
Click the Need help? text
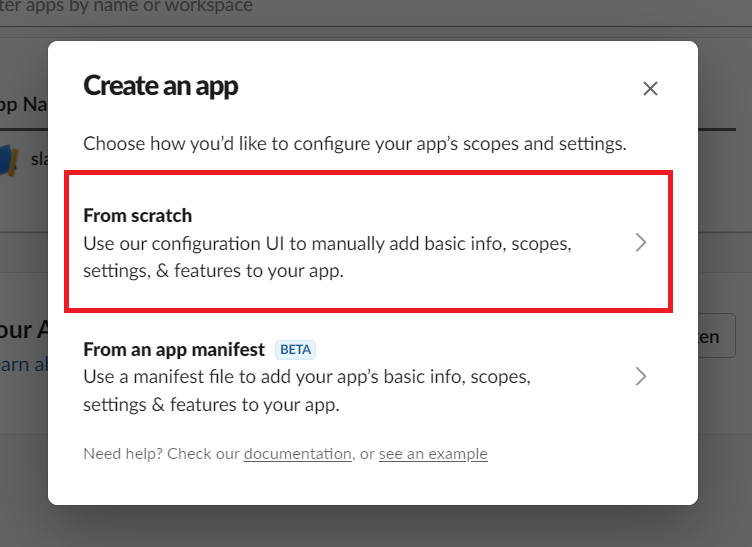161,454
